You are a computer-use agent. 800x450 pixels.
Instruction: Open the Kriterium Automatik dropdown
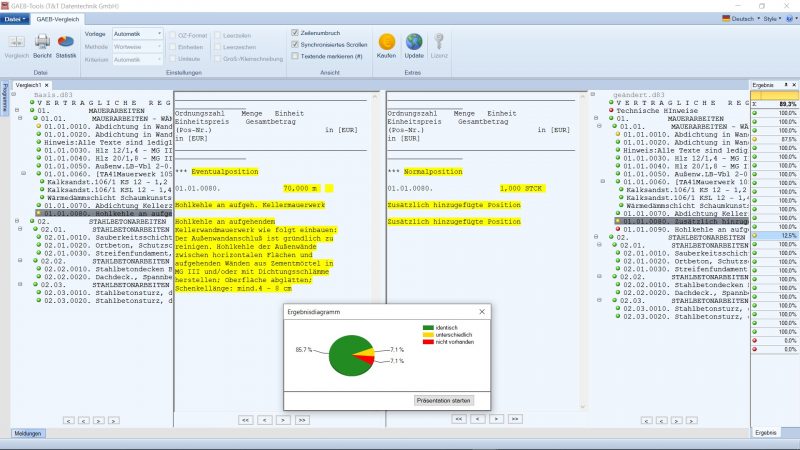click(159, 60)
